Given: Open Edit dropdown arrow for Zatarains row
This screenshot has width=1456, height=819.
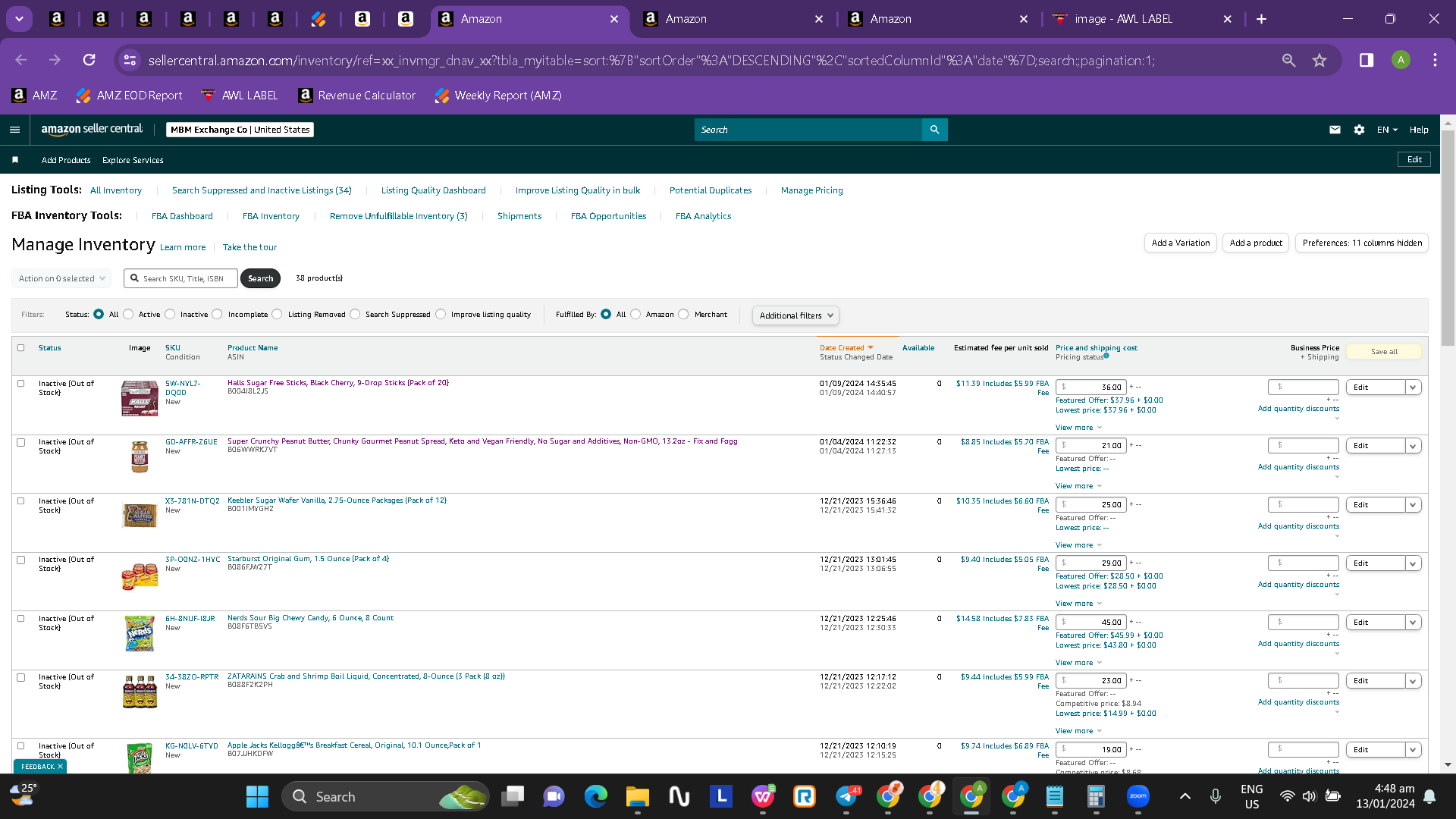Looking at the screenshot, I should pos(1413,681).
